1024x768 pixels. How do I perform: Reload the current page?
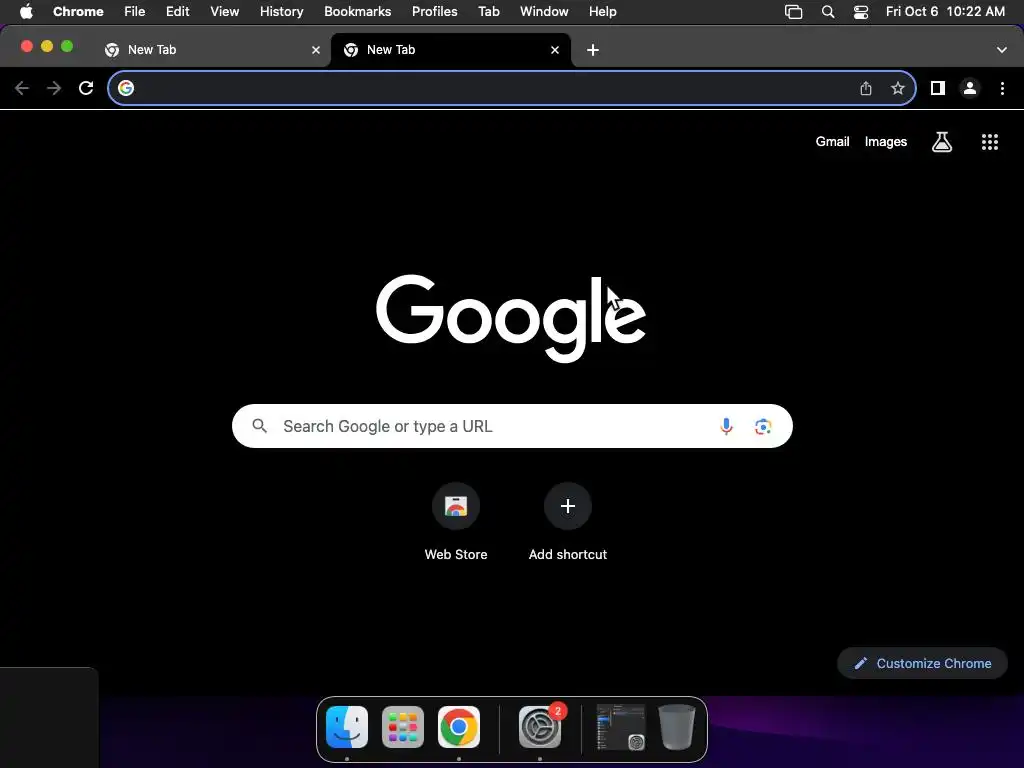[86, 88]
